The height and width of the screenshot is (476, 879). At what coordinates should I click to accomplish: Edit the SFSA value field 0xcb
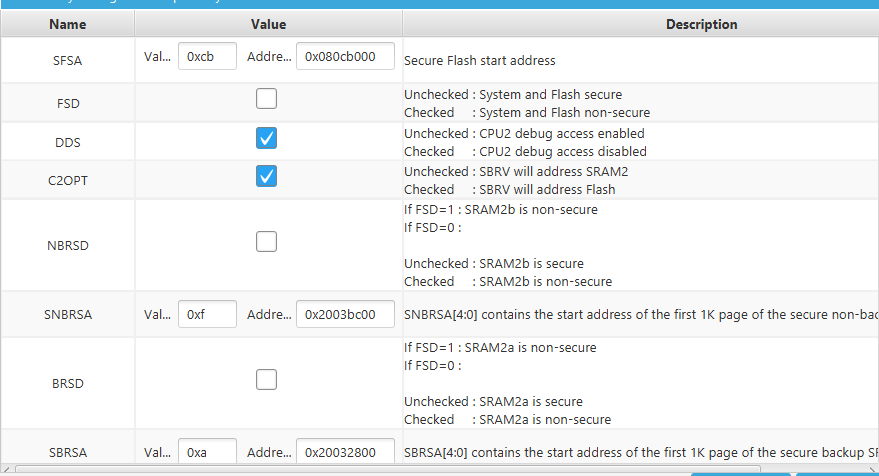[x=207, y=56]
